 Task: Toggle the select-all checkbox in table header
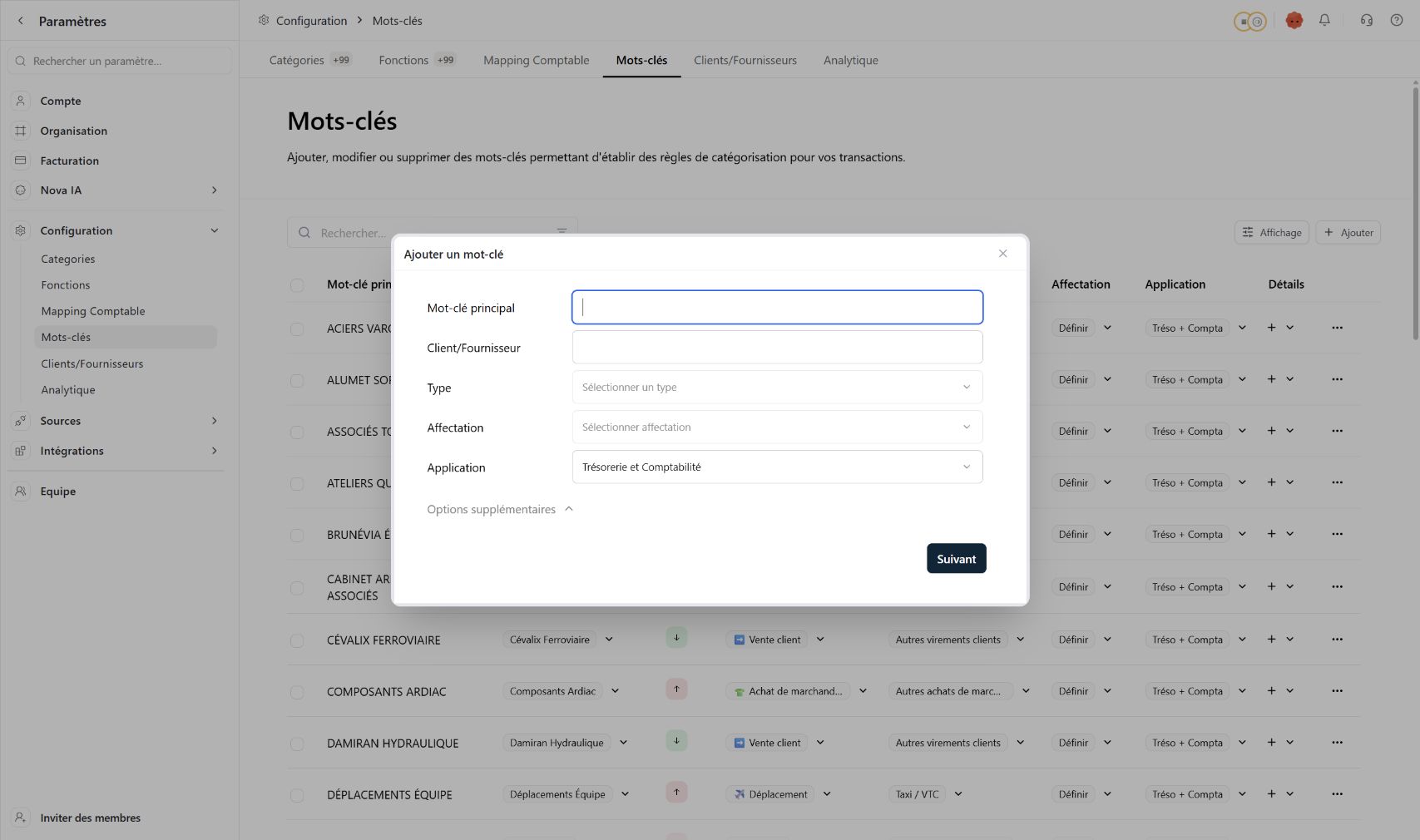(x=297, y=285)
